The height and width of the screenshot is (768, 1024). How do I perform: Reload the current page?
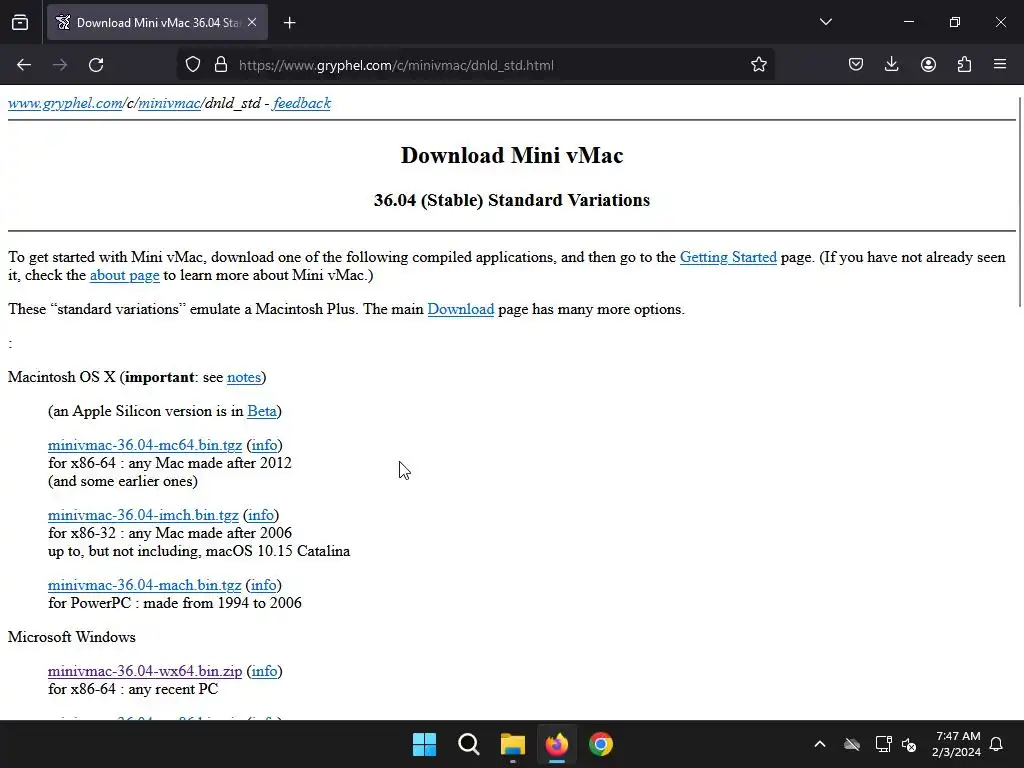click(96, 65)
